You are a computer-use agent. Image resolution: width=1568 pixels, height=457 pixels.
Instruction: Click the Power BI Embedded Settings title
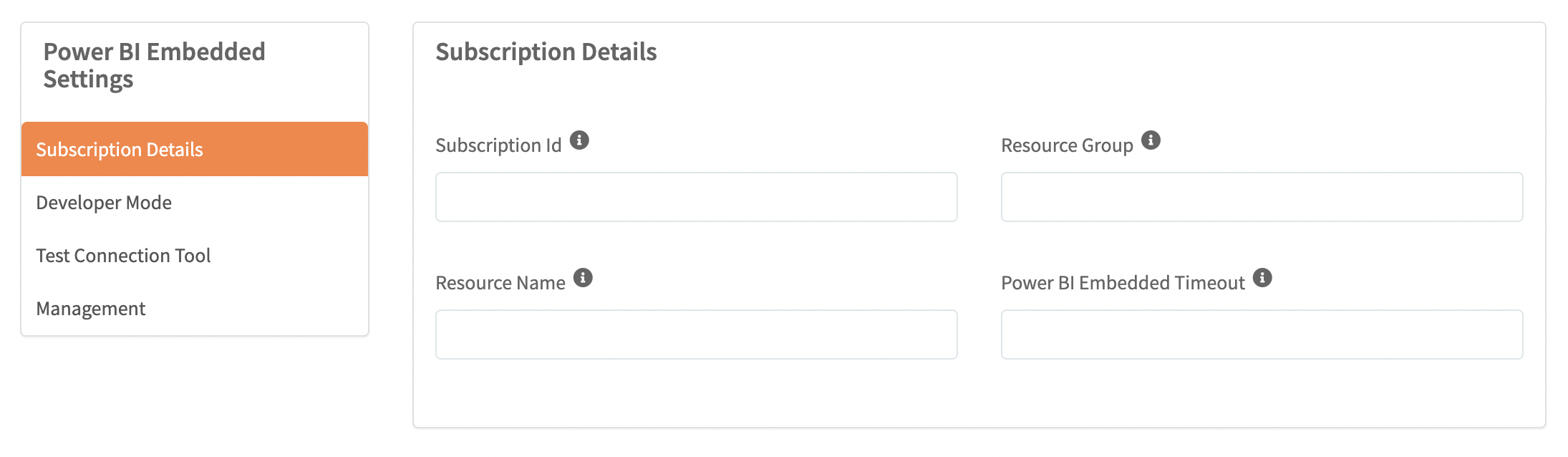point(154,65)
